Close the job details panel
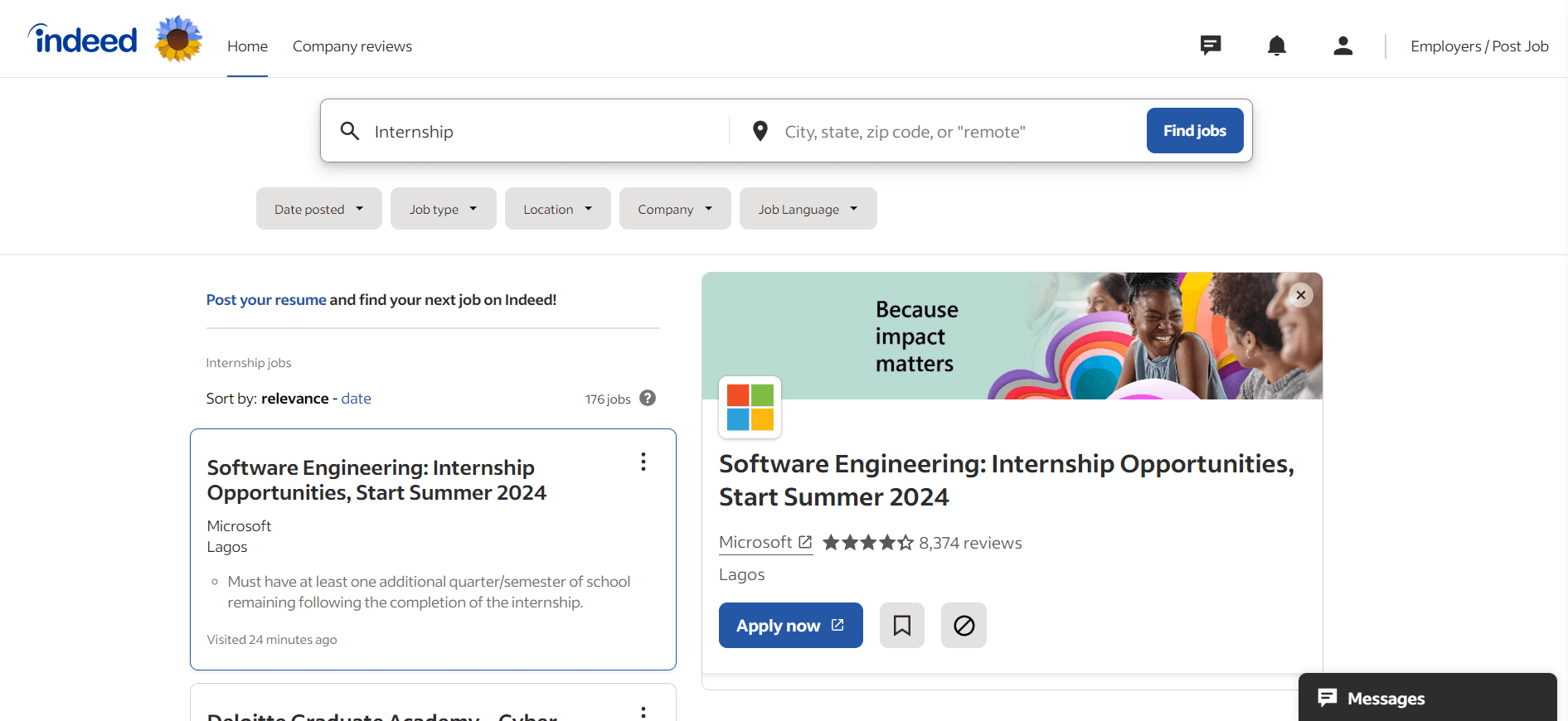The image size is (1568, 721). click(1301, 295)
